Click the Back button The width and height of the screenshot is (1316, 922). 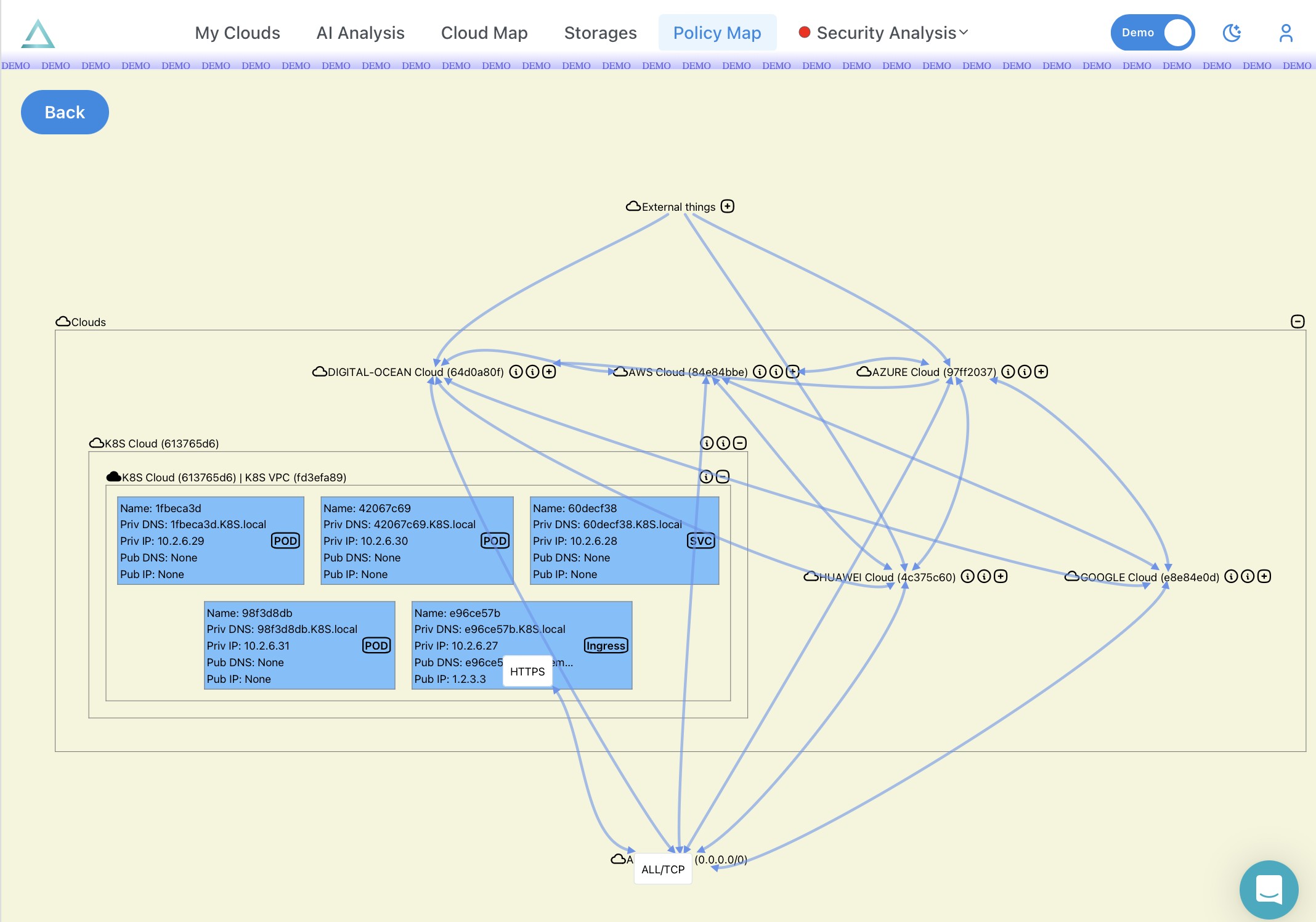pyautogui.click(x=65, y=112)
